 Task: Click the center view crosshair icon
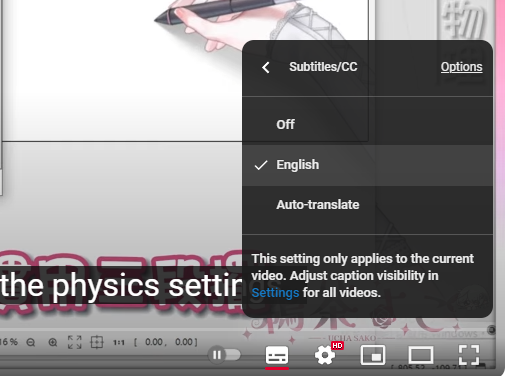point(97,342)
